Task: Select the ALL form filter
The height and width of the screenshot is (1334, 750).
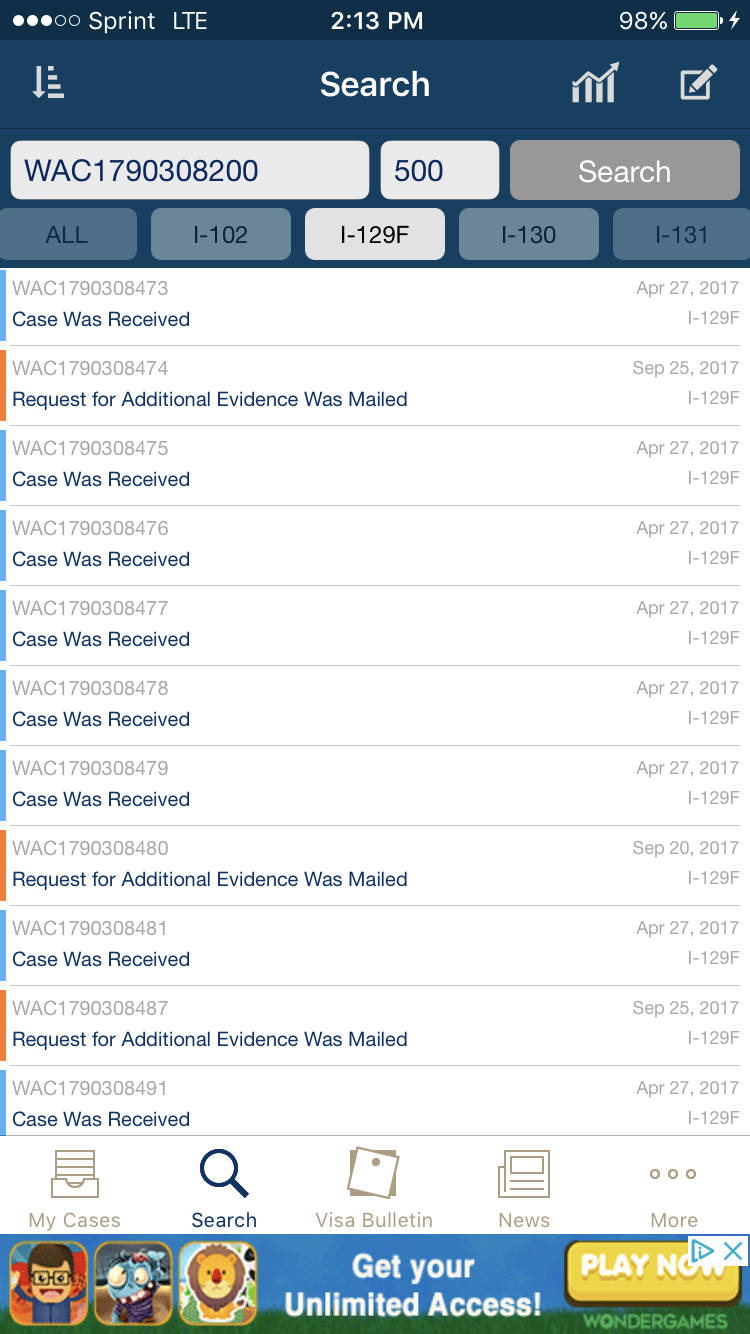Action: click(x=67, y=235)
